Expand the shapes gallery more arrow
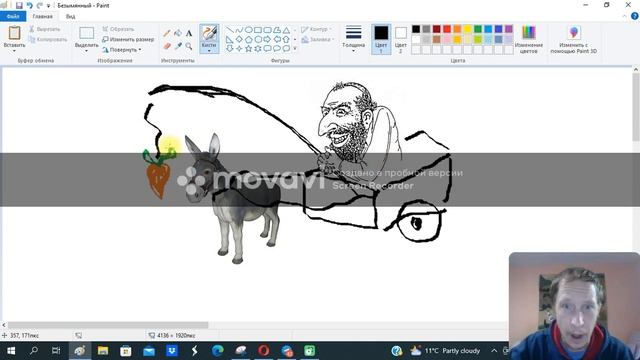 click(295, 49)
